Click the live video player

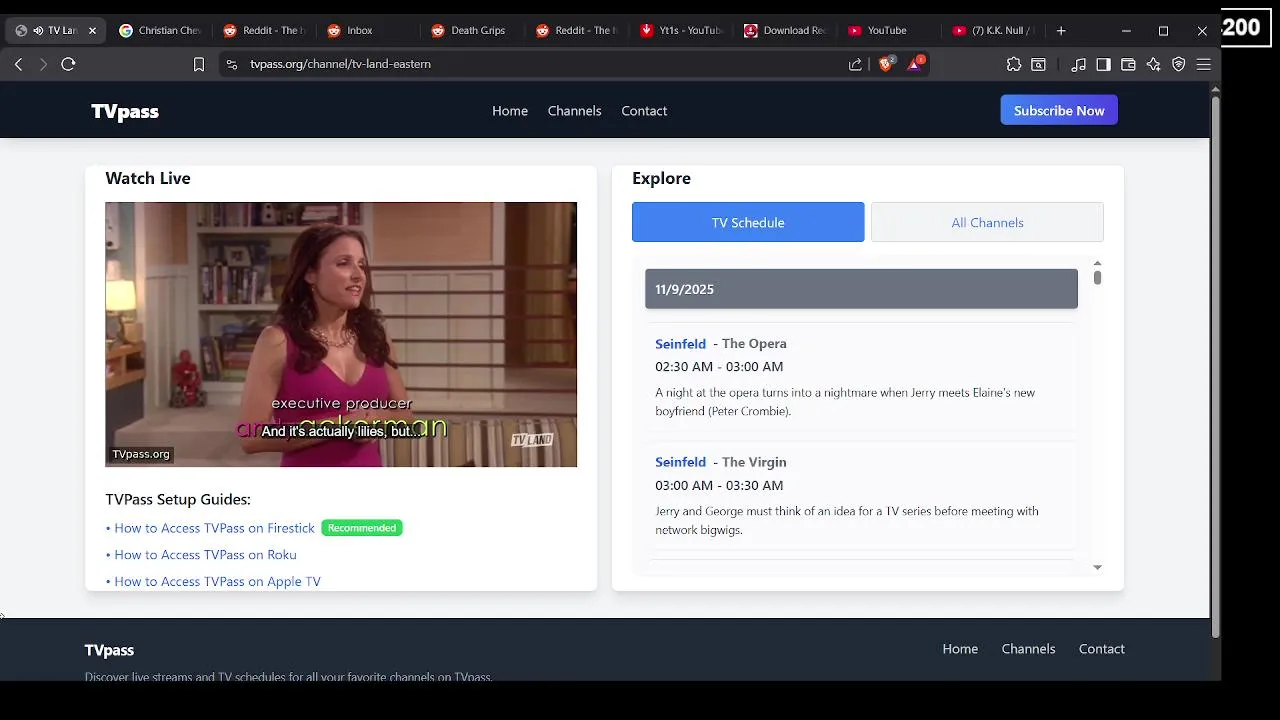(x=341, y=334)
